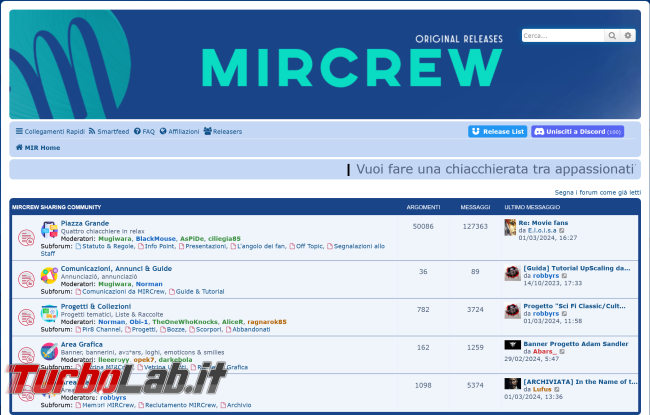650x415 pixels.
Task: View moderator ragnarok85 profile
Action: 267,322
